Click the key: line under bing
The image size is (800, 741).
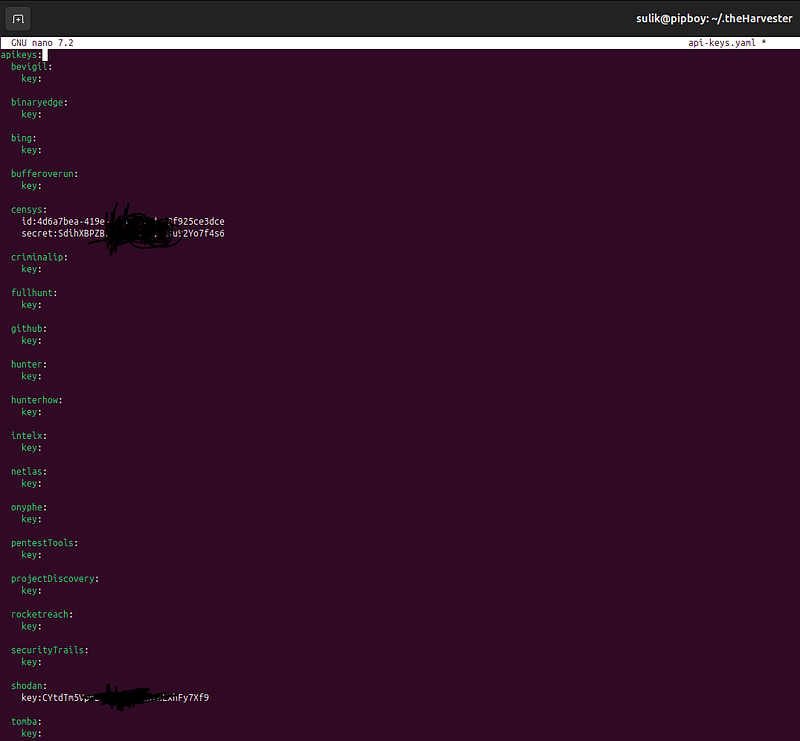pos(32,150)
